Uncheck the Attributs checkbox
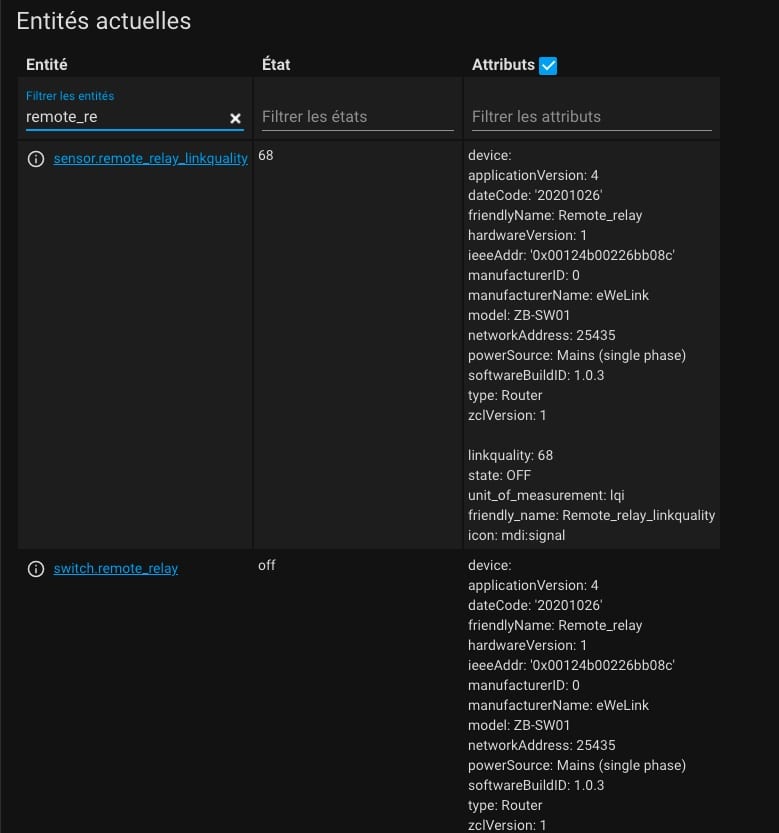The height and width of the screenshot is (833, 779). pyautogui.click(x=548, y=66)
